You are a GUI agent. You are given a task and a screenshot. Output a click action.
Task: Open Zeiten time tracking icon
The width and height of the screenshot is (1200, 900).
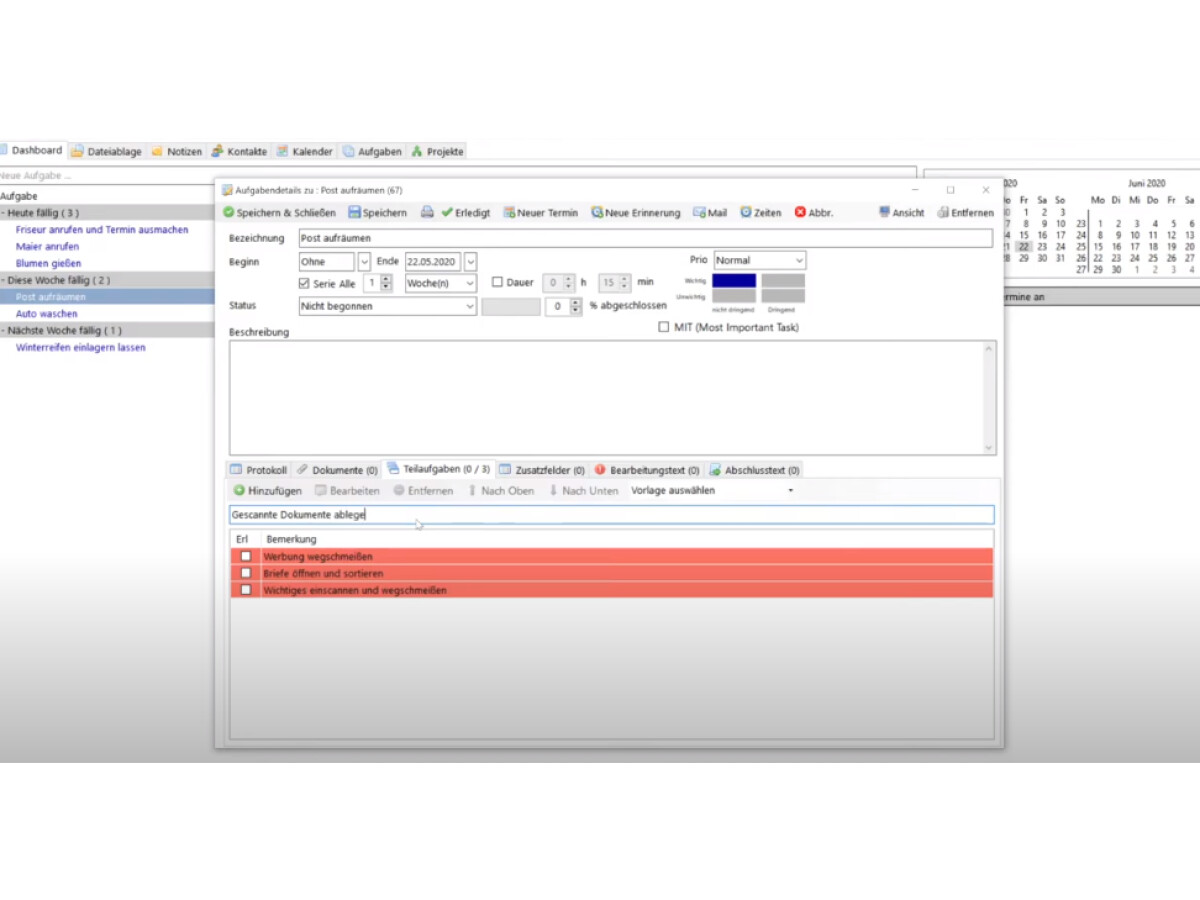tap(746, 213)
